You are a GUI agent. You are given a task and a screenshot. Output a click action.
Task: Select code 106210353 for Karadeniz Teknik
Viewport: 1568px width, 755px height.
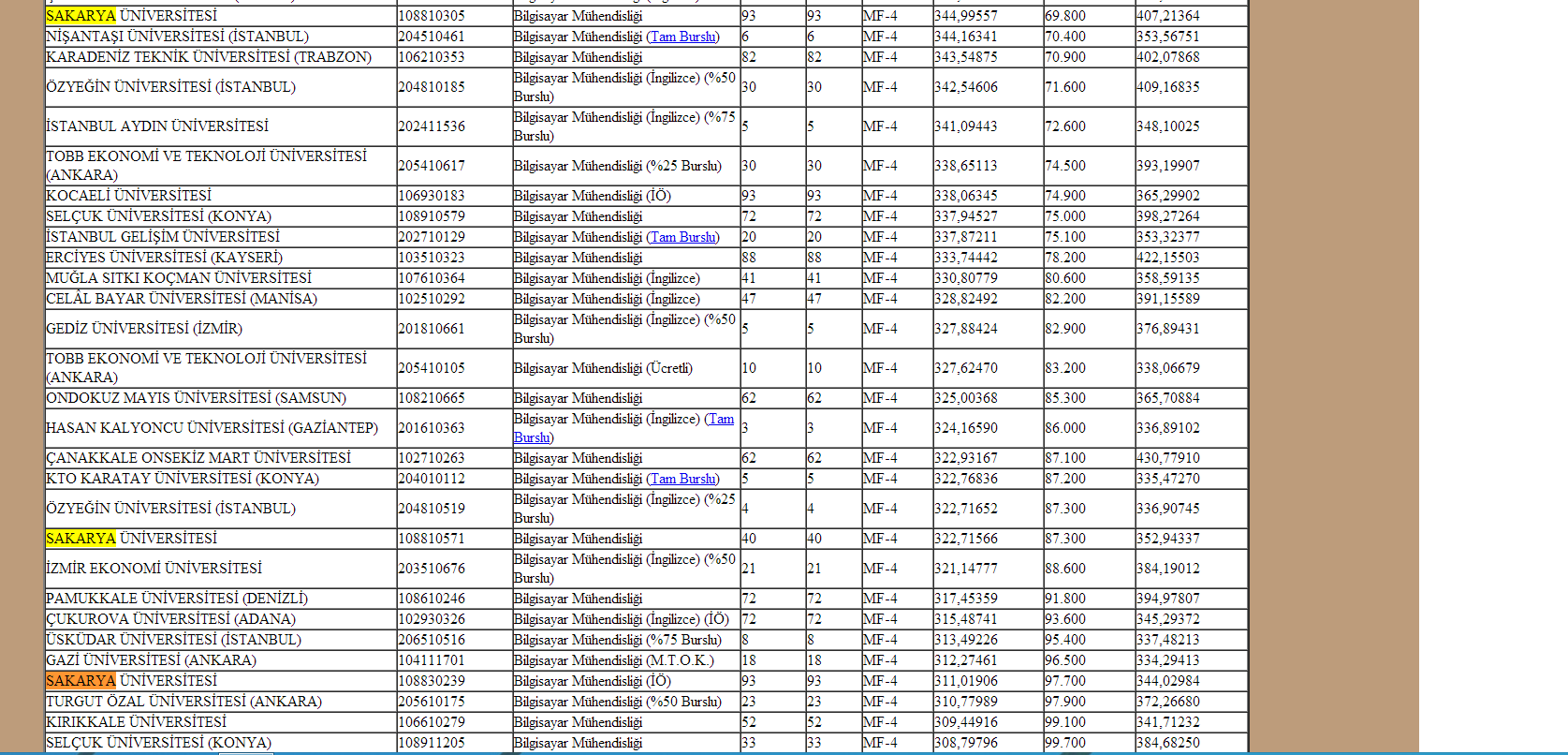coord(432,57)
